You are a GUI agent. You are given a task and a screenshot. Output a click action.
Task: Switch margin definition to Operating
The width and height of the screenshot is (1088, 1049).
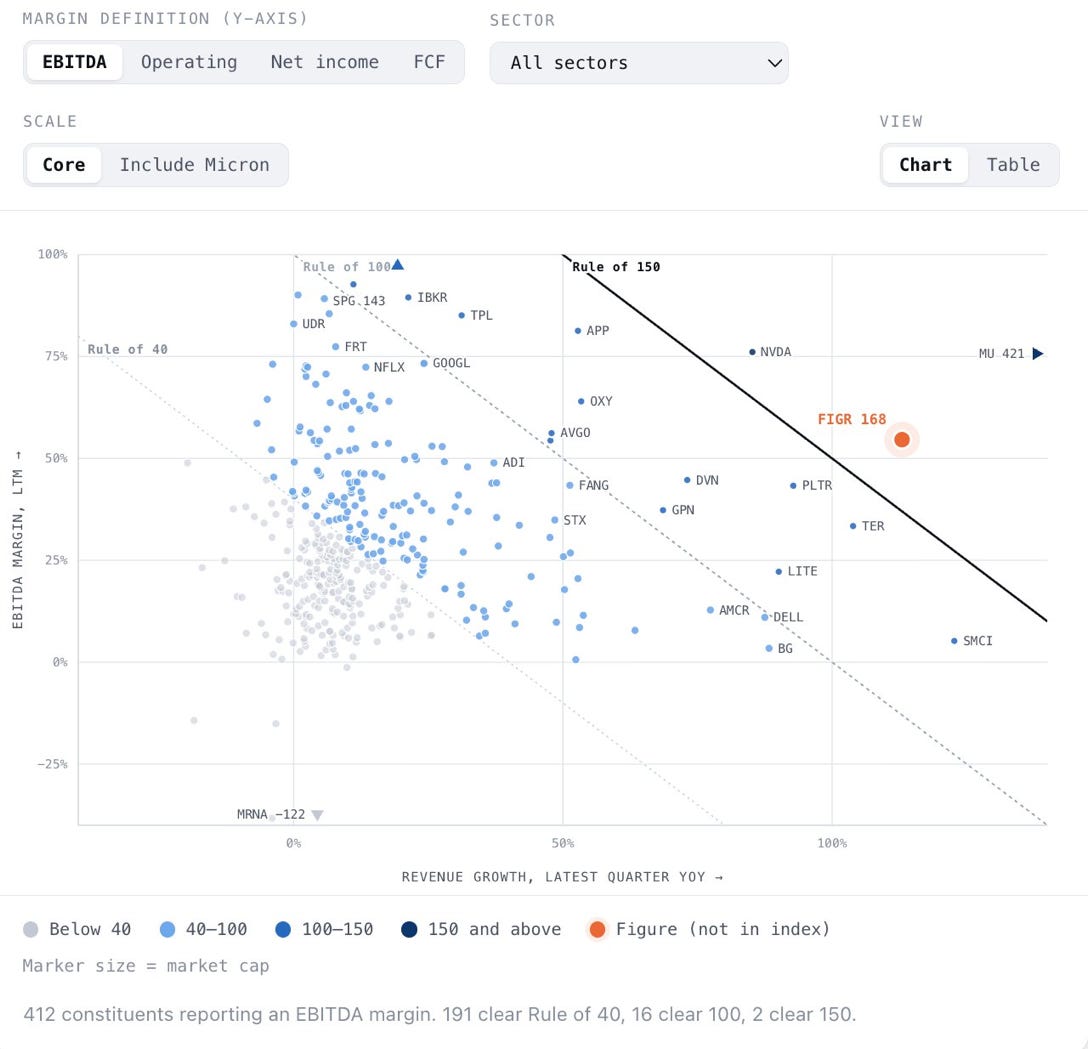coord(189,62)
